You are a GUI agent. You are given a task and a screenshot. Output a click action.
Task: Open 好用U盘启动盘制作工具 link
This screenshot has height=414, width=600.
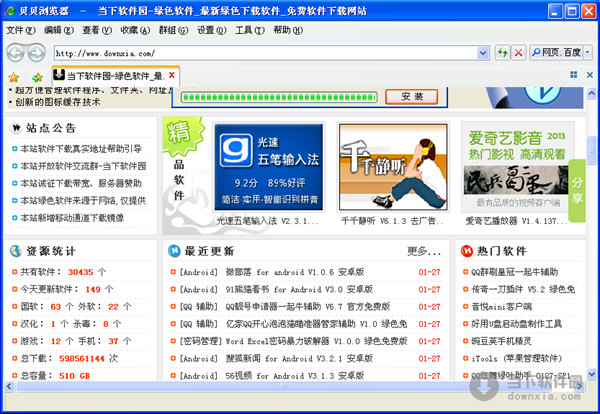click(516, 324)
